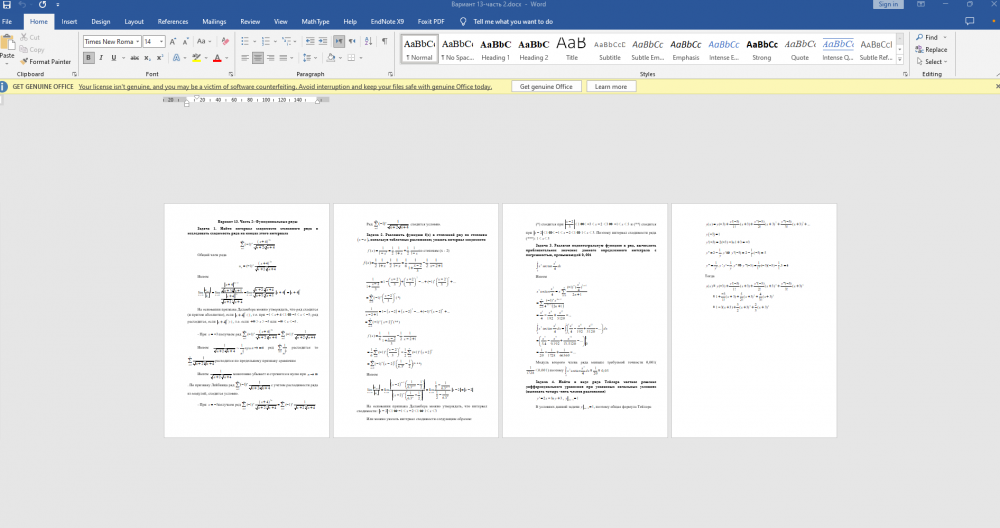The width and height of the screenshot is (1000, 528).
Task: Switch to the Insert tab
Action: [x=69, y=22]
